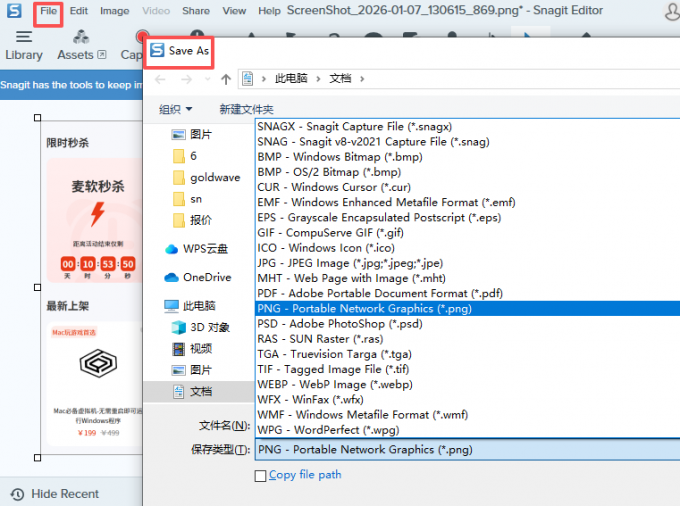This screenshot has height=506, width=680.
Task: Choose ICO Windows Icon format
Action: pyautogui.click(x=468, y=248)
